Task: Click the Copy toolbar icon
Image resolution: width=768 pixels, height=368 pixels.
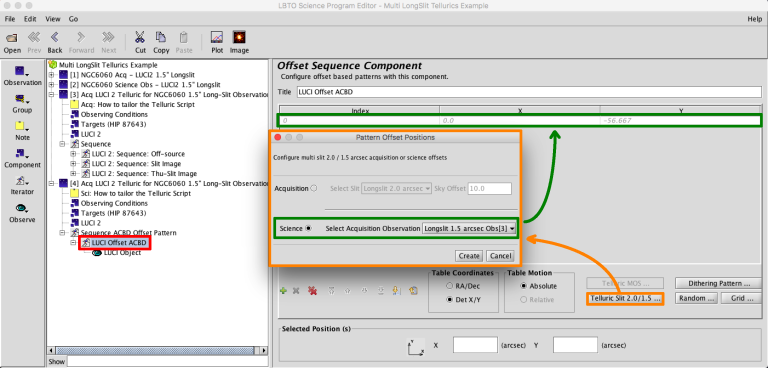Action: (161, 37)
